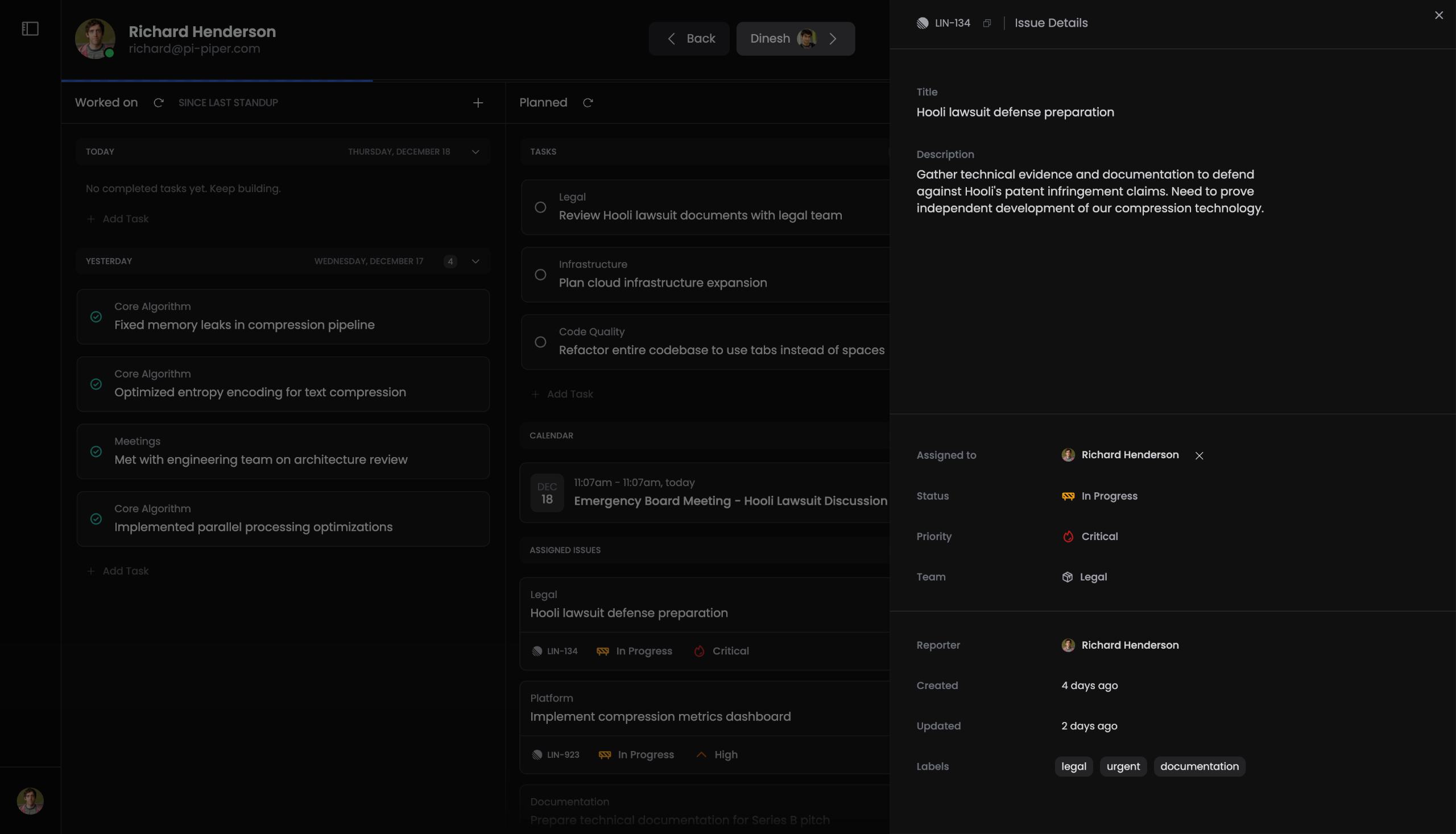Viewport: 1456px width, 834px height.
Task: Remove Richard Henderson as assignee
Action: pyautogui.click(x=1199, y=455)
